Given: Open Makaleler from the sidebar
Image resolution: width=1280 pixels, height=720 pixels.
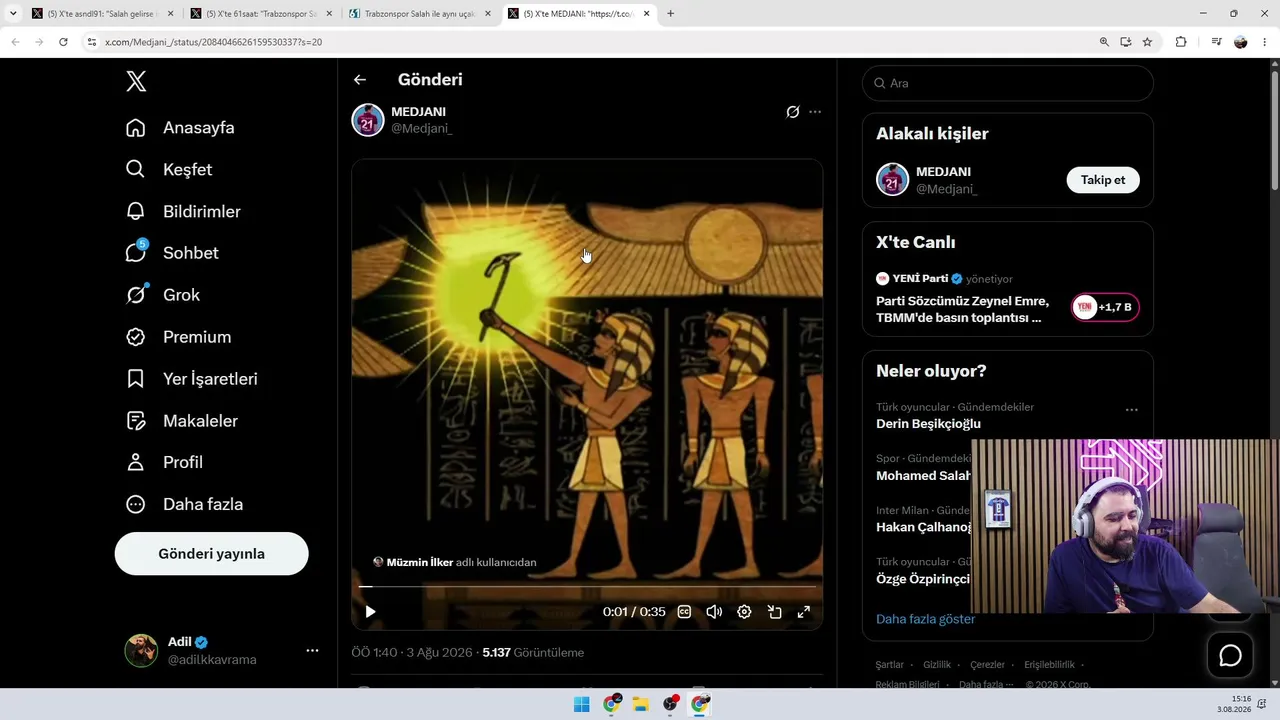Looking at the screenshot, I should [x=182, y=421].
